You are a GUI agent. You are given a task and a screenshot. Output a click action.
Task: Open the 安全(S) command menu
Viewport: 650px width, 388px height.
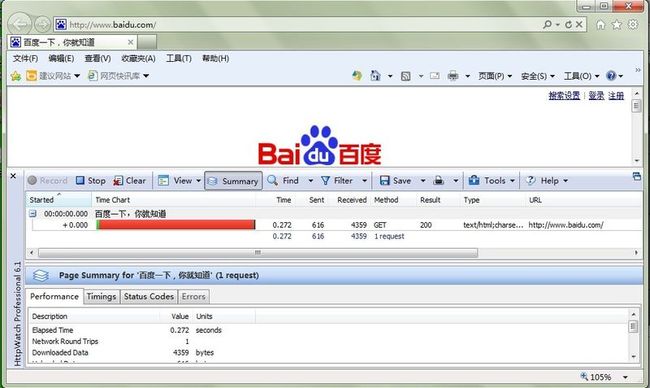[x=538, y=76]
